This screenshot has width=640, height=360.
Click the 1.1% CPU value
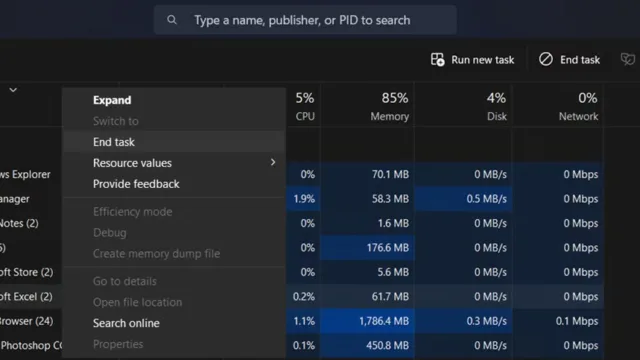(304, 321)
